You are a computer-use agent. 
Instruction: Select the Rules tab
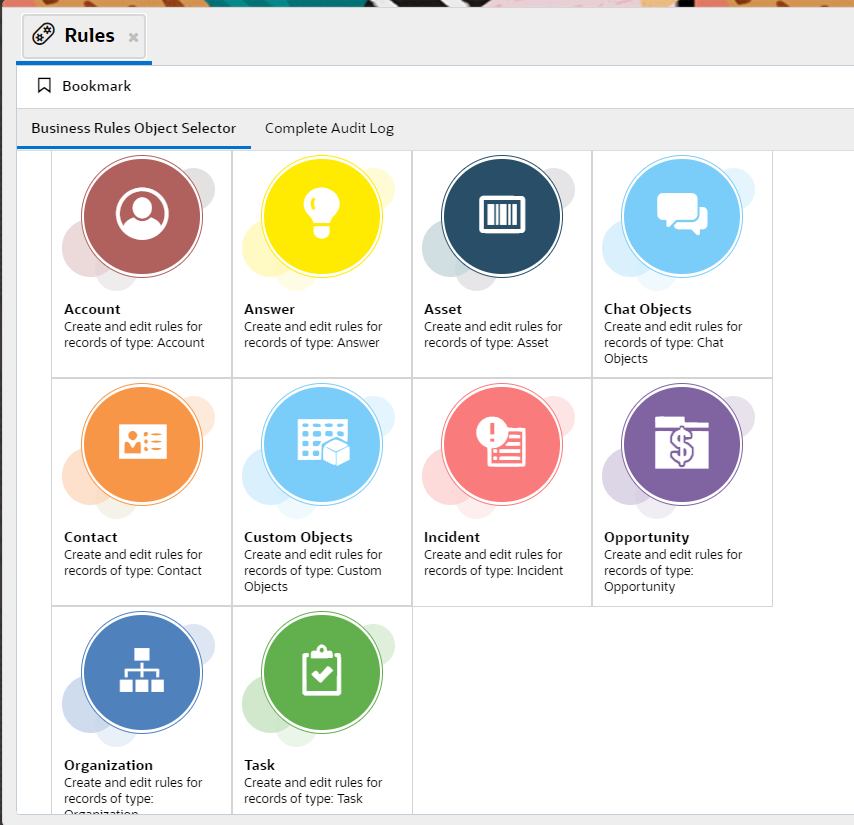point(84,36)
